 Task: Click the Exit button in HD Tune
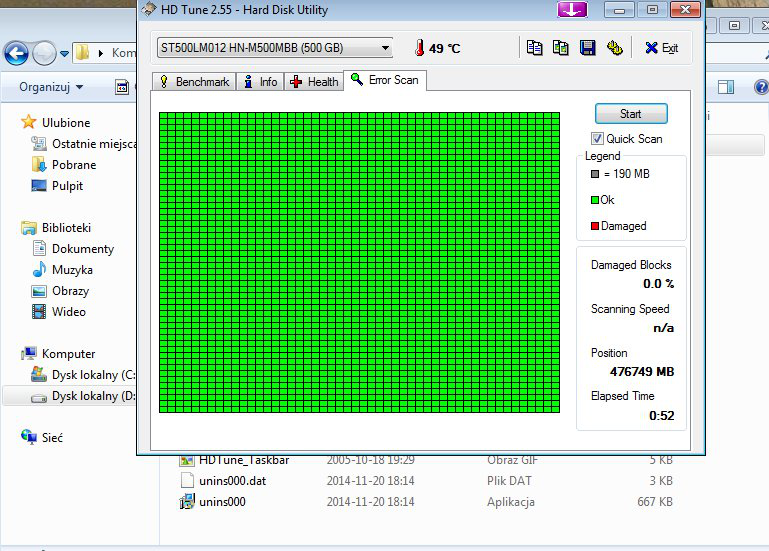coord(662,48)
